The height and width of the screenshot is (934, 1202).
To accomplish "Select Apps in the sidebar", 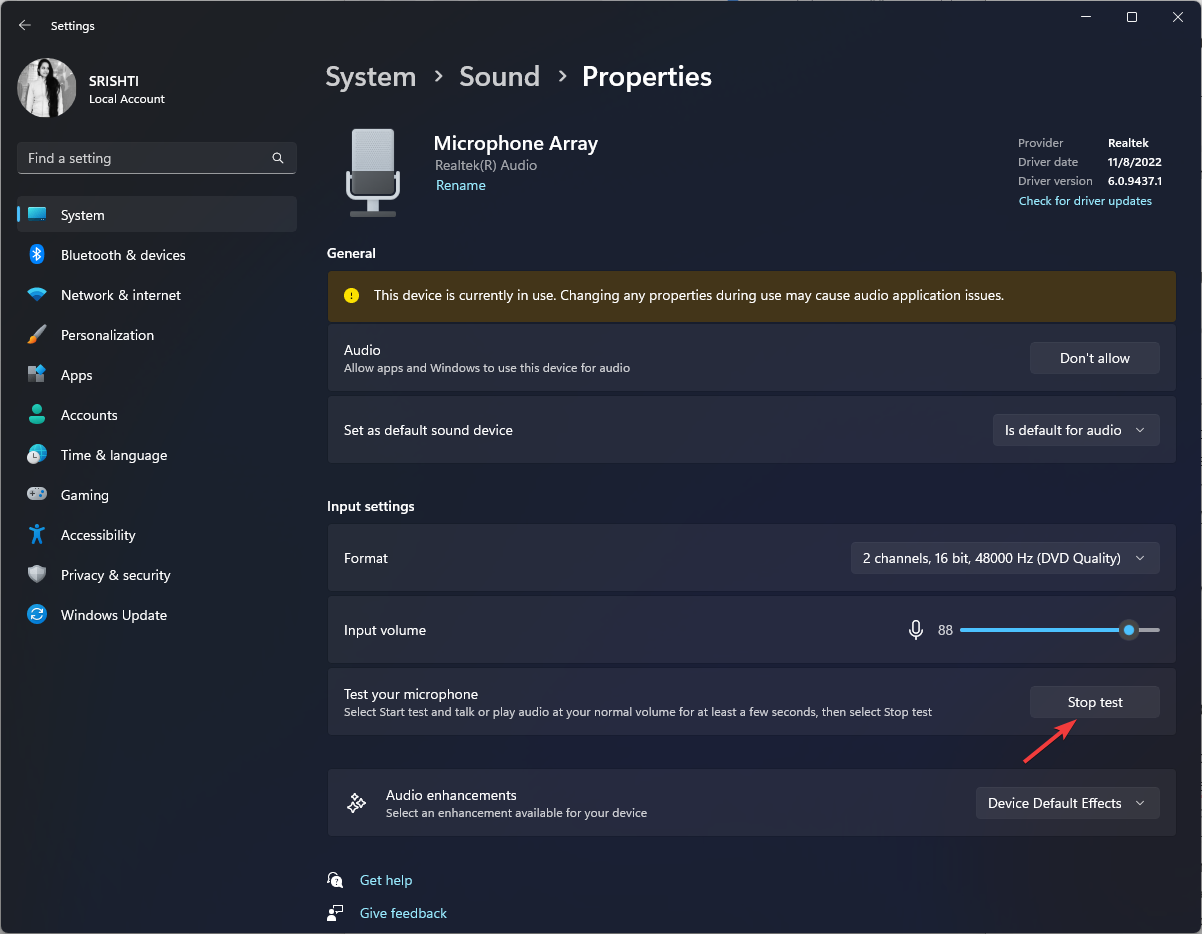I will coord(157,375).
